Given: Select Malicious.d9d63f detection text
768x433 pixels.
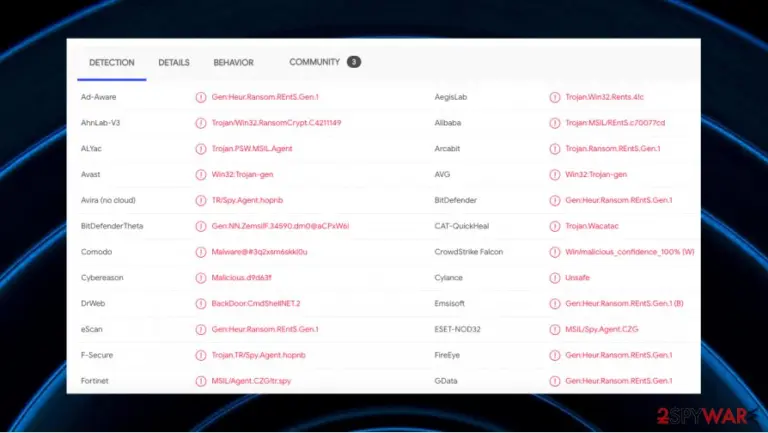Looking at the screenshot, I should coord(241,278).
